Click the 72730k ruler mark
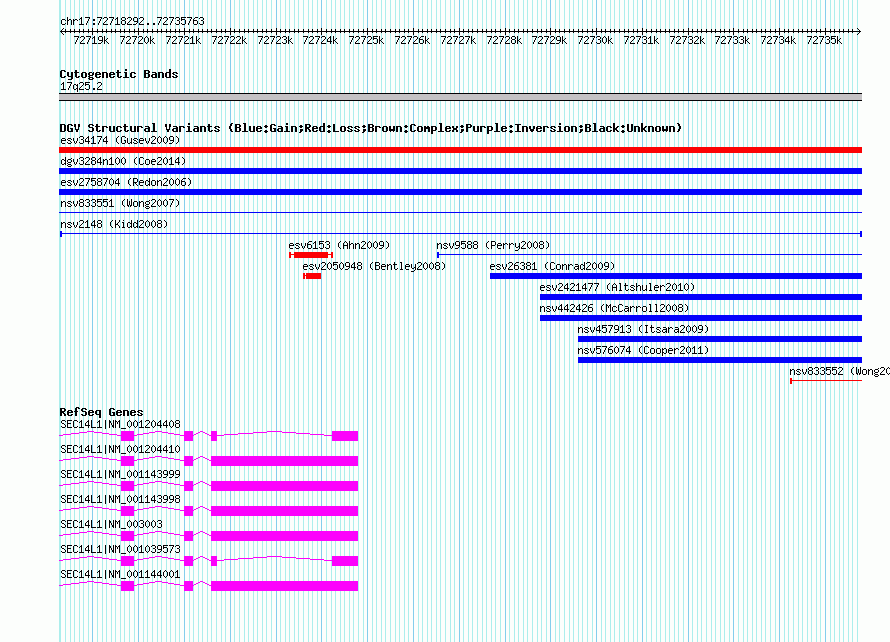This screenshot has width=890, height=642. coord(595,40)
